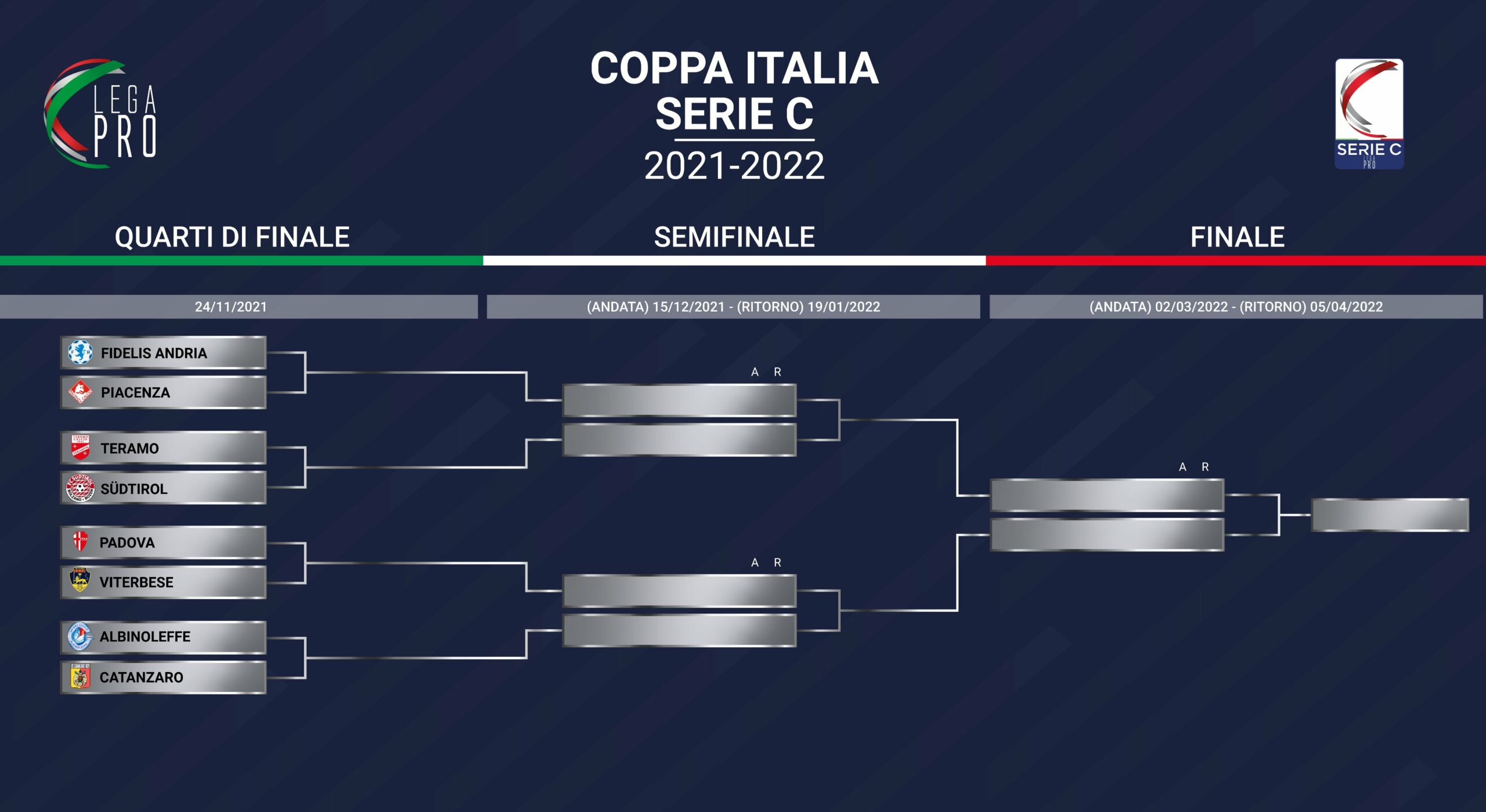Click the Piacenza team crest
The height and width of the screenshot is (812, 1486).
click(x=80, y=392)
